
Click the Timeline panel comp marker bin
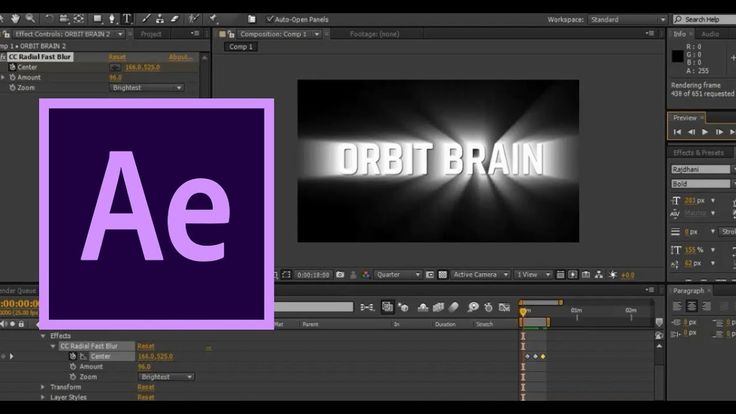(659, 322)
